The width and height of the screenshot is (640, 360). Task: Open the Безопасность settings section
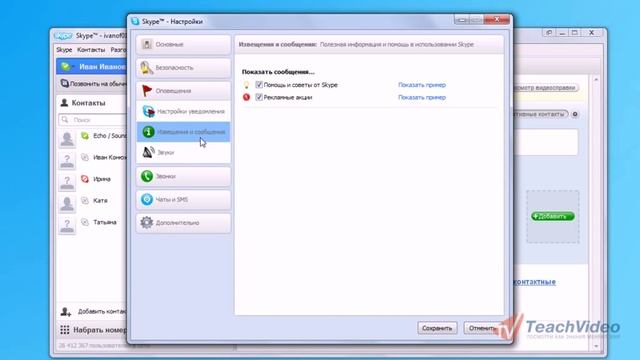(183, 68)
